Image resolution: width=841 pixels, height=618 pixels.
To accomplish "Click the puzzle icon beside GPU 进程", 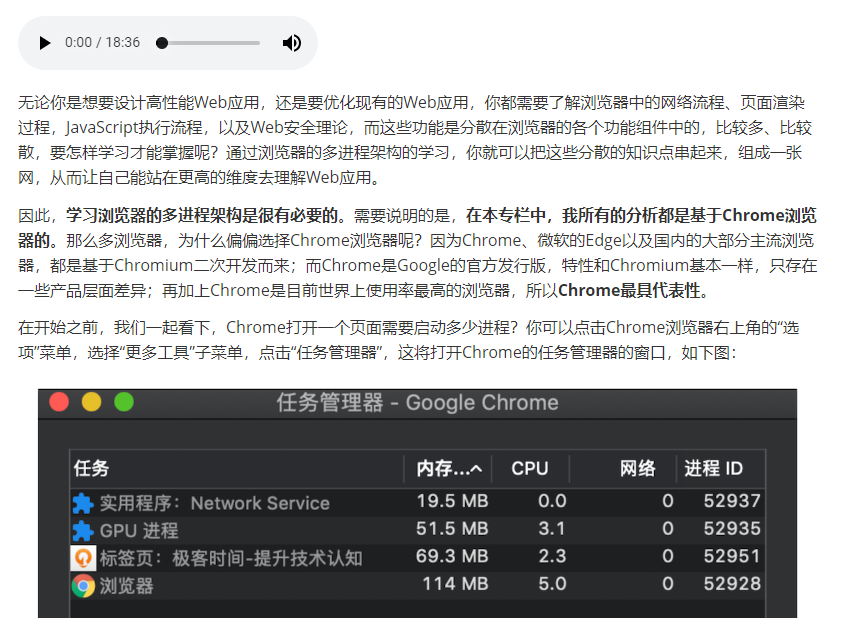I will 83,530.
